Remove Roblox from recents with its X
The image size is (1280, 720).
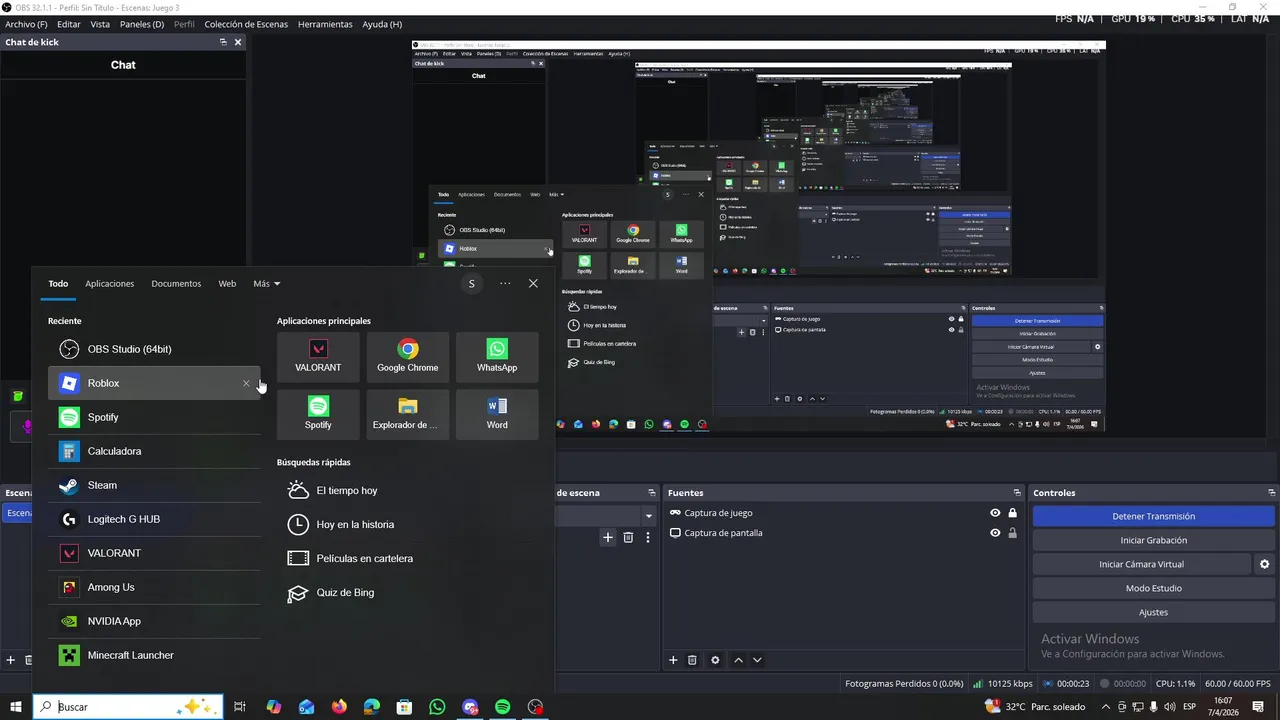click(x=246, y=383)
